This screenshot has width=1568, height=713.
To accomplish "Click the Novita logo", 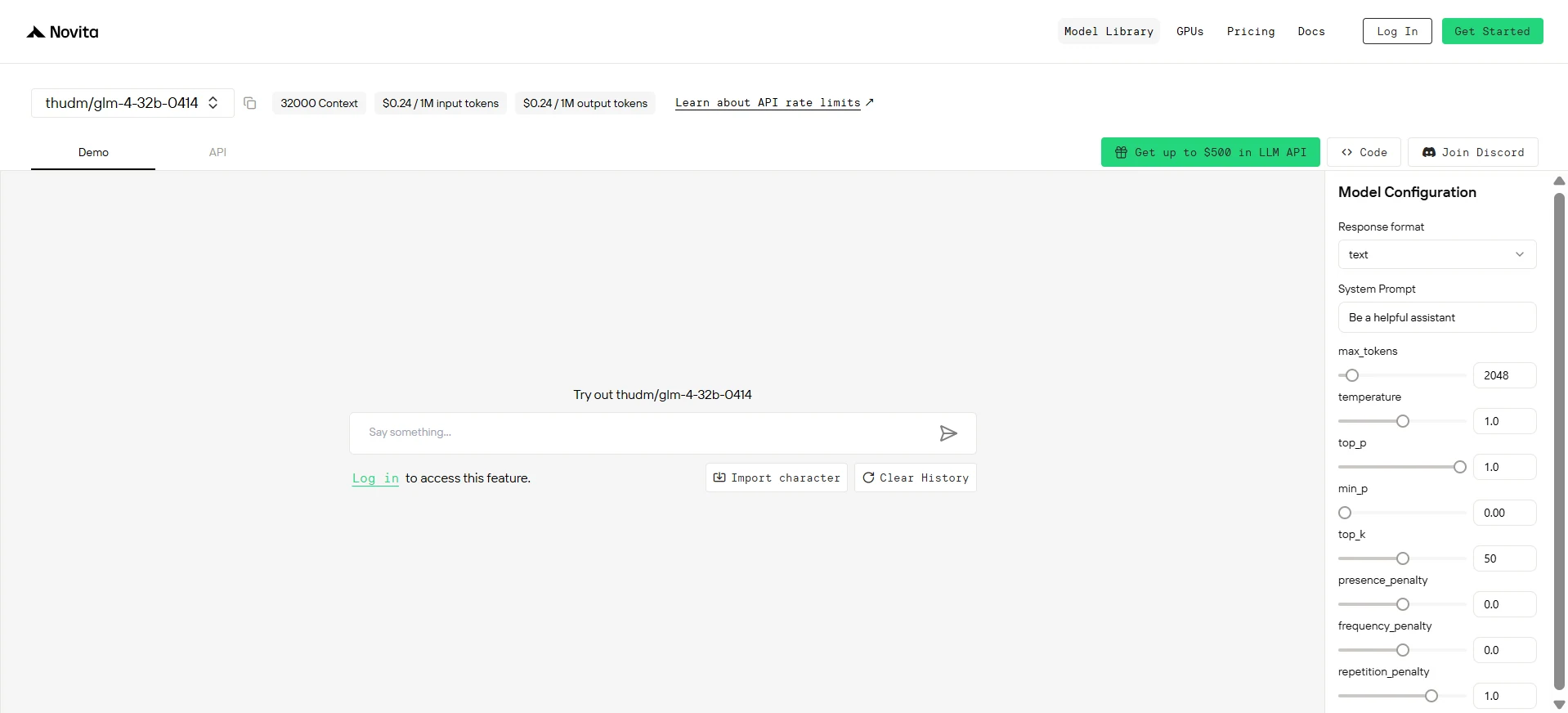I will coord(62,32).
